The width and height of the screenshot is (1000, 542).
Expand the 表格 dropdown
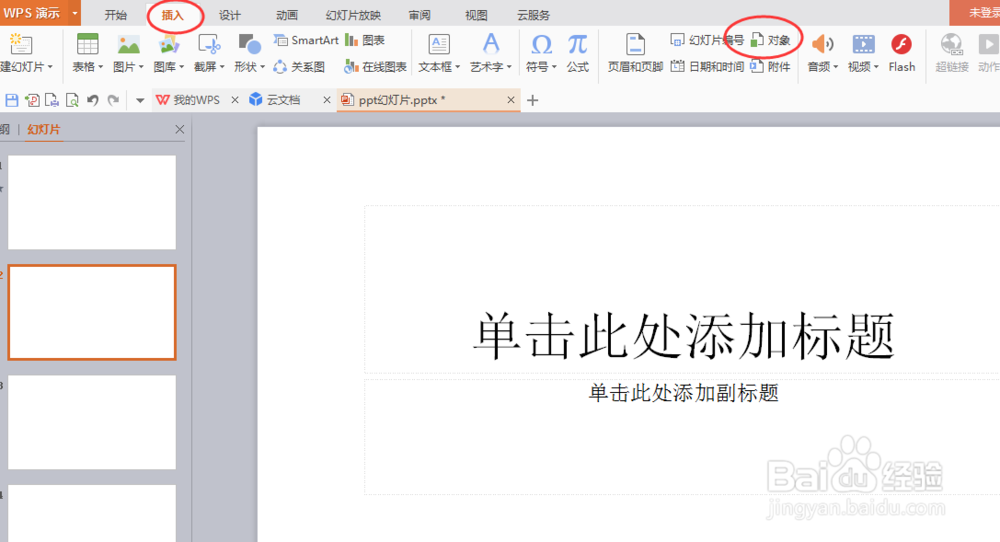tap(100, 66)
